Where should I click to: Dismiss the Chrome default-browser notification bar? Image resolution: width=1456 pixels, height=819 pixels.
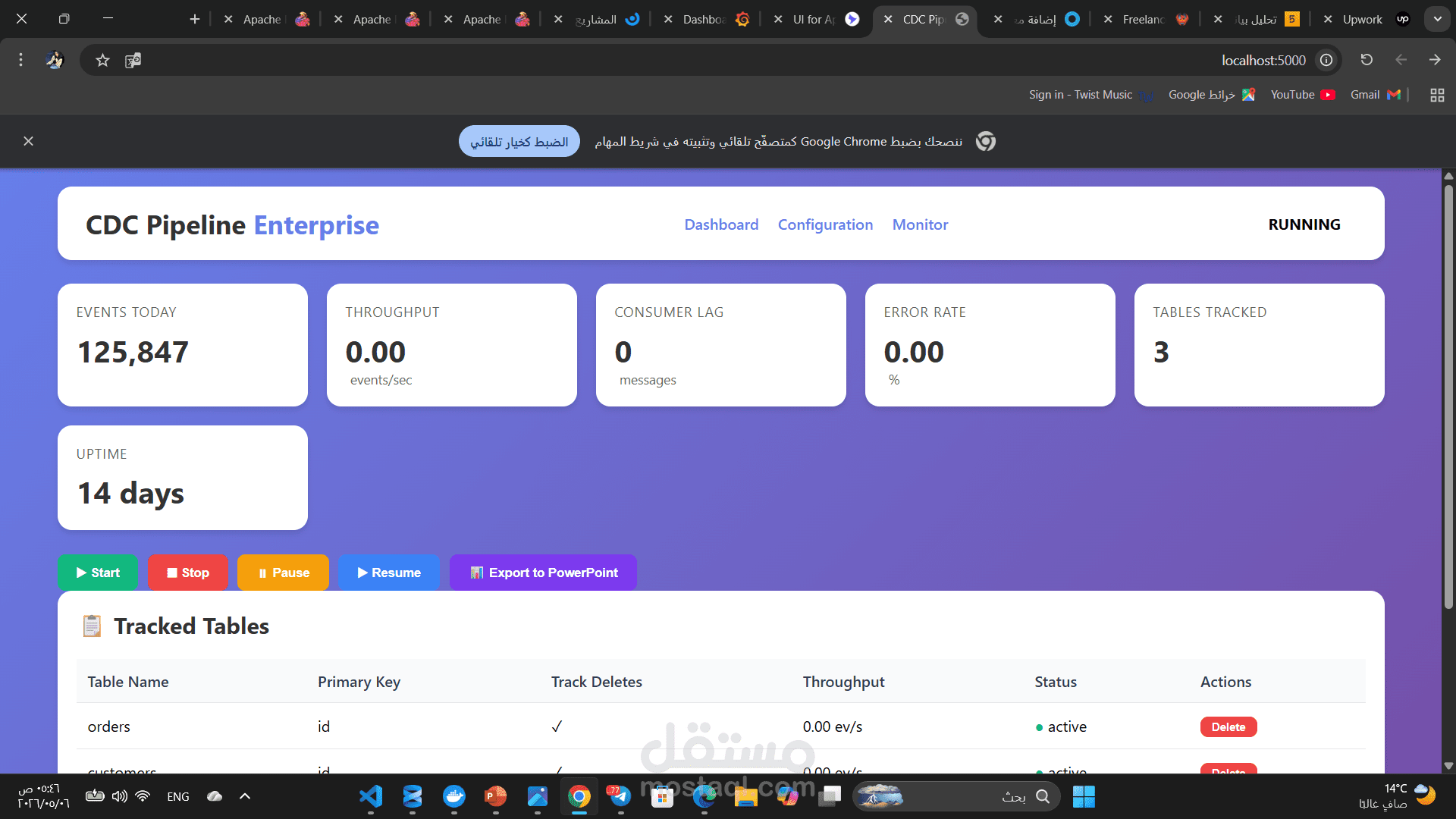coord(28,141)
